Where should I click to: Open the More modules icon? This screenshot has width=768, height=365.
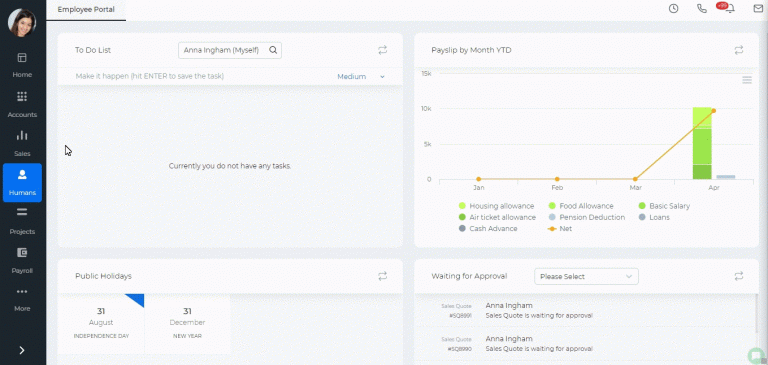point(22,292)
